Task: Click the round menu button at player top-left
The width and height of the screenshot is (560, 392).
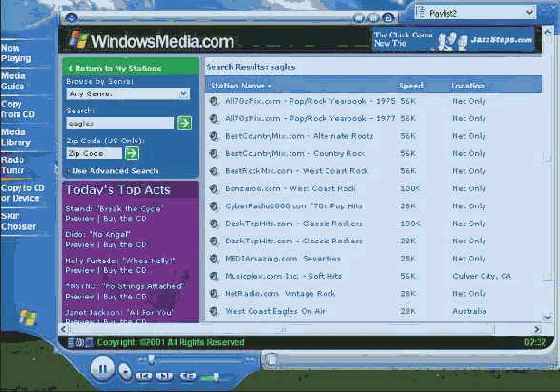Action: point(71,17)
